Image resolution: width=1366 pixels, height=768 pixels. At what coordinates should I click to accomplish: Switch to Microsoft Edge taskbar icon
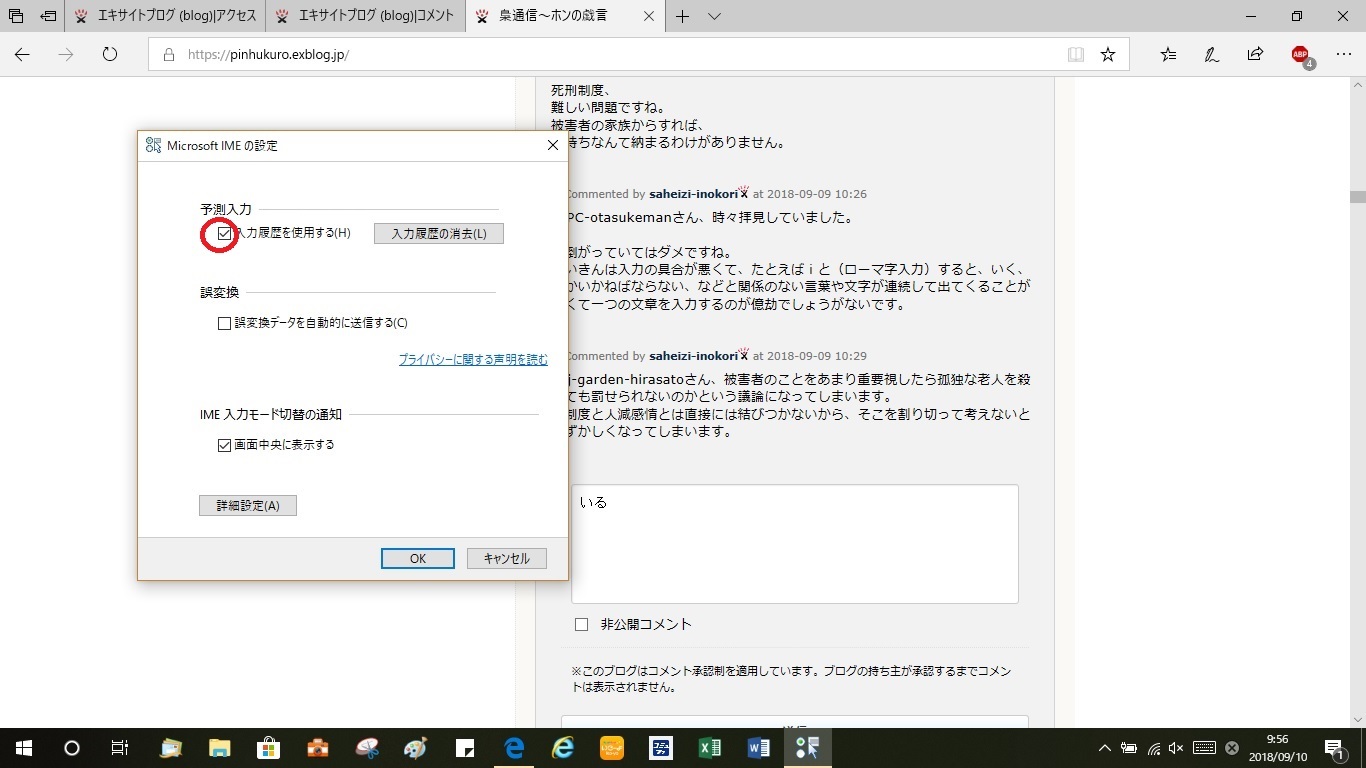click(514, 748)
